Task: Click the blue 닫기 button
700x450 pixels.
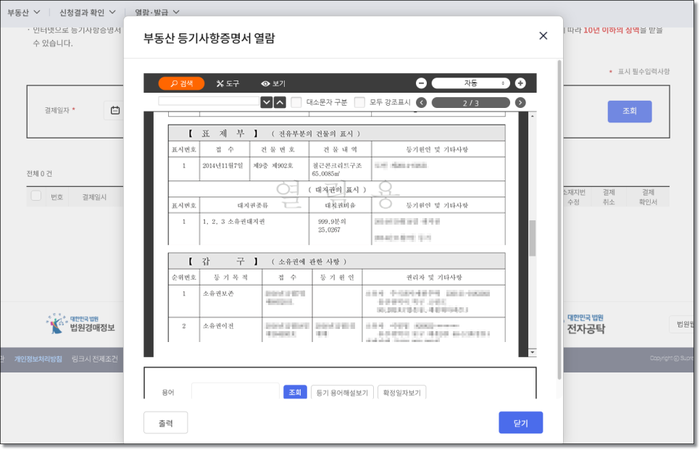Action: click(x=521, y=422)
